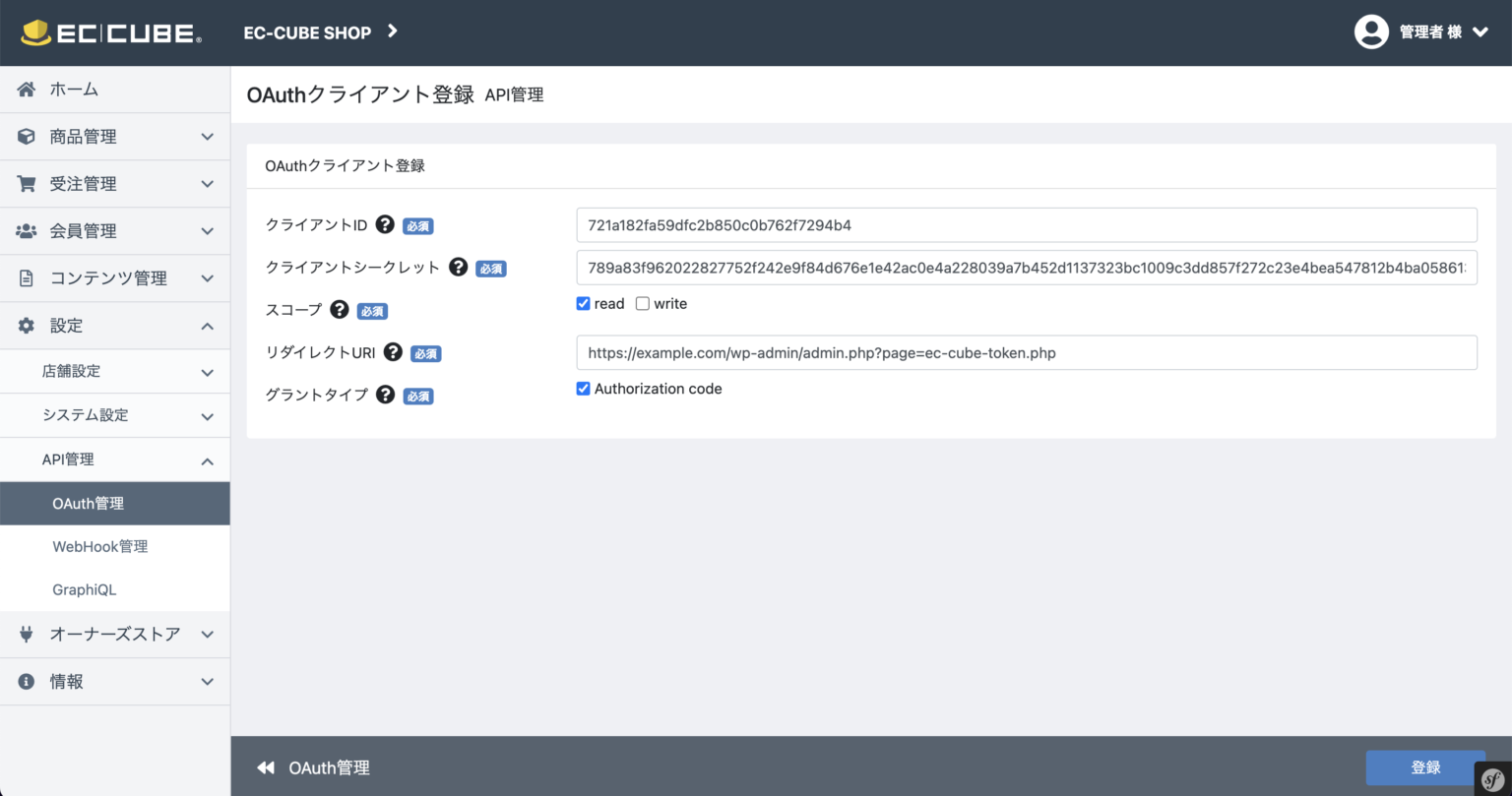
Task: Click the Symfony profiler icon bottom right
Action: [x=1495, y=779]
